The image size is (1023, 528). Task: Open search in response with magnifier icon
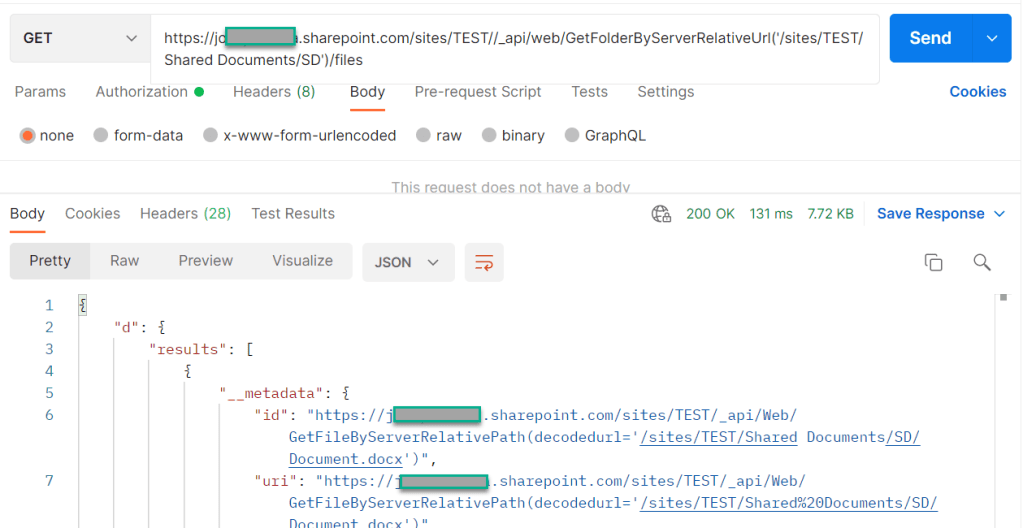[x=981, y=262]
